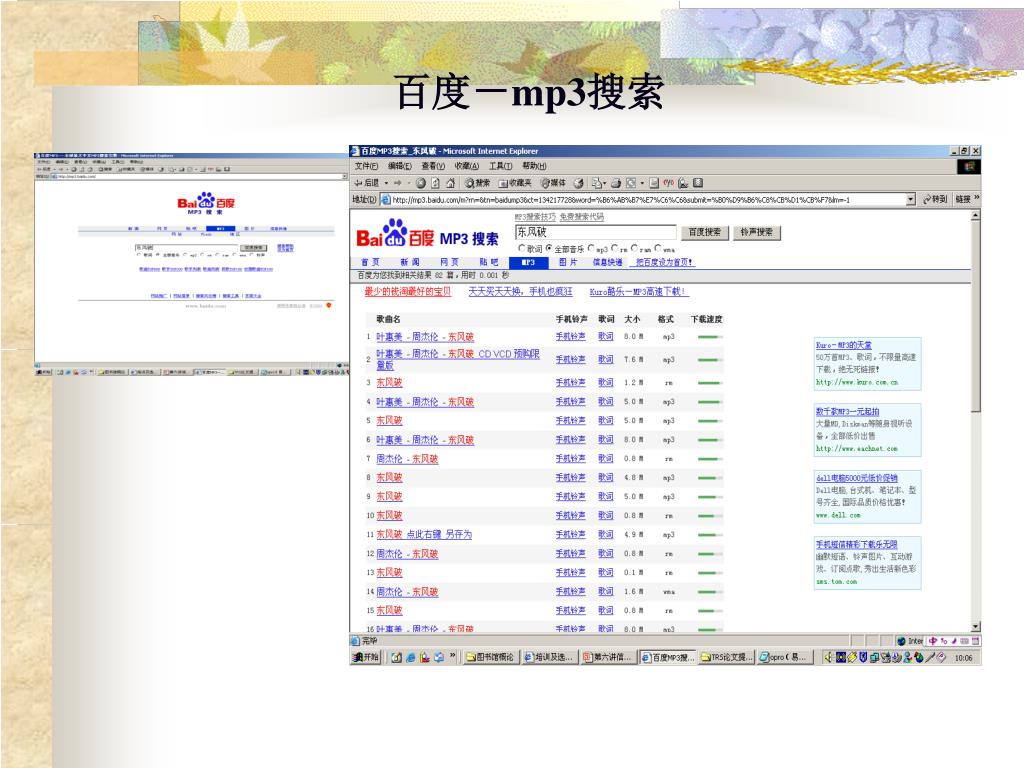Open the 编辑(E) menu
The image size is (1024, 768).
400,167
